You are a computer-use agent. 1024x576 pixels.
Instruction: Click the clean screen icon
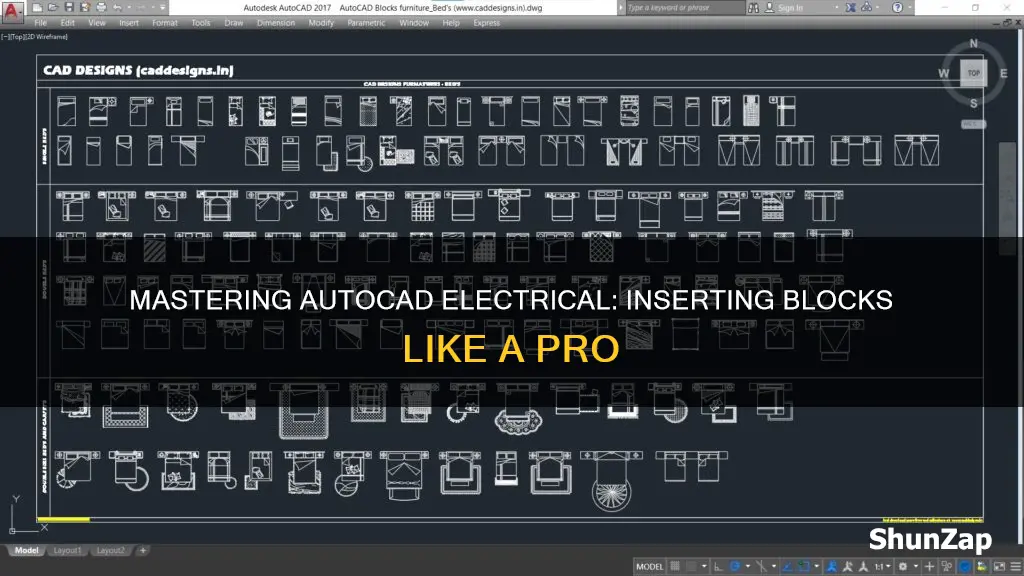(999, 567)
